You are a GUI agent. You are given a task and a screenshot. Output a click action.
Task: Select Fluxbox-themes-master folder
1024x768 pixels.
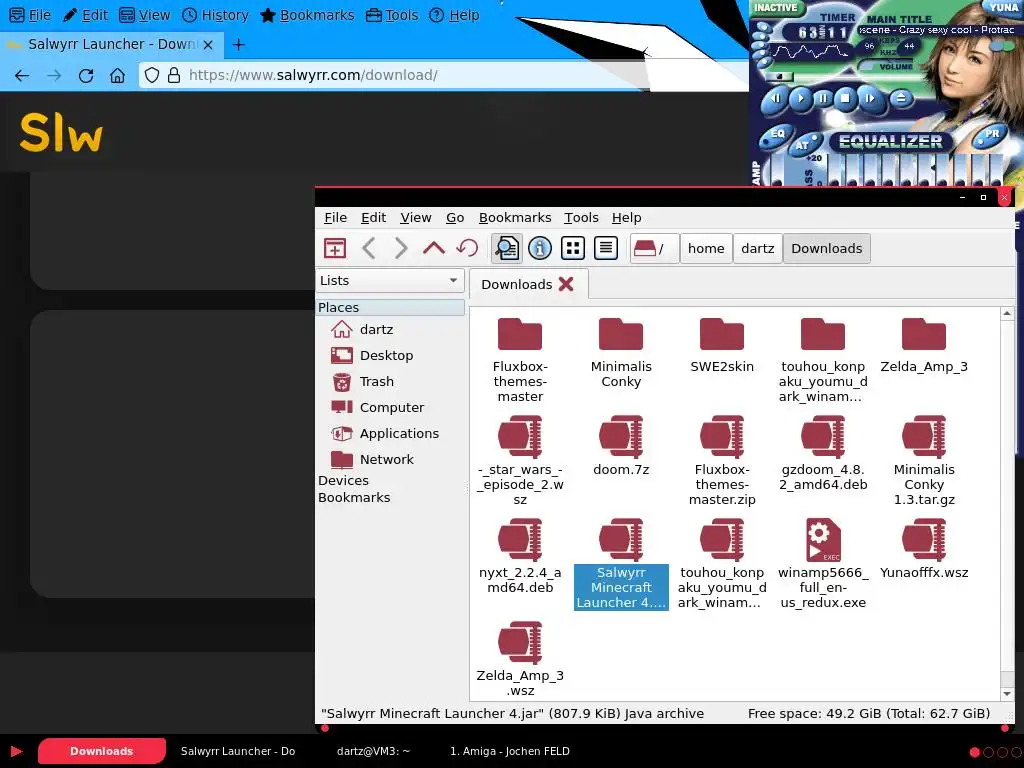520,359
